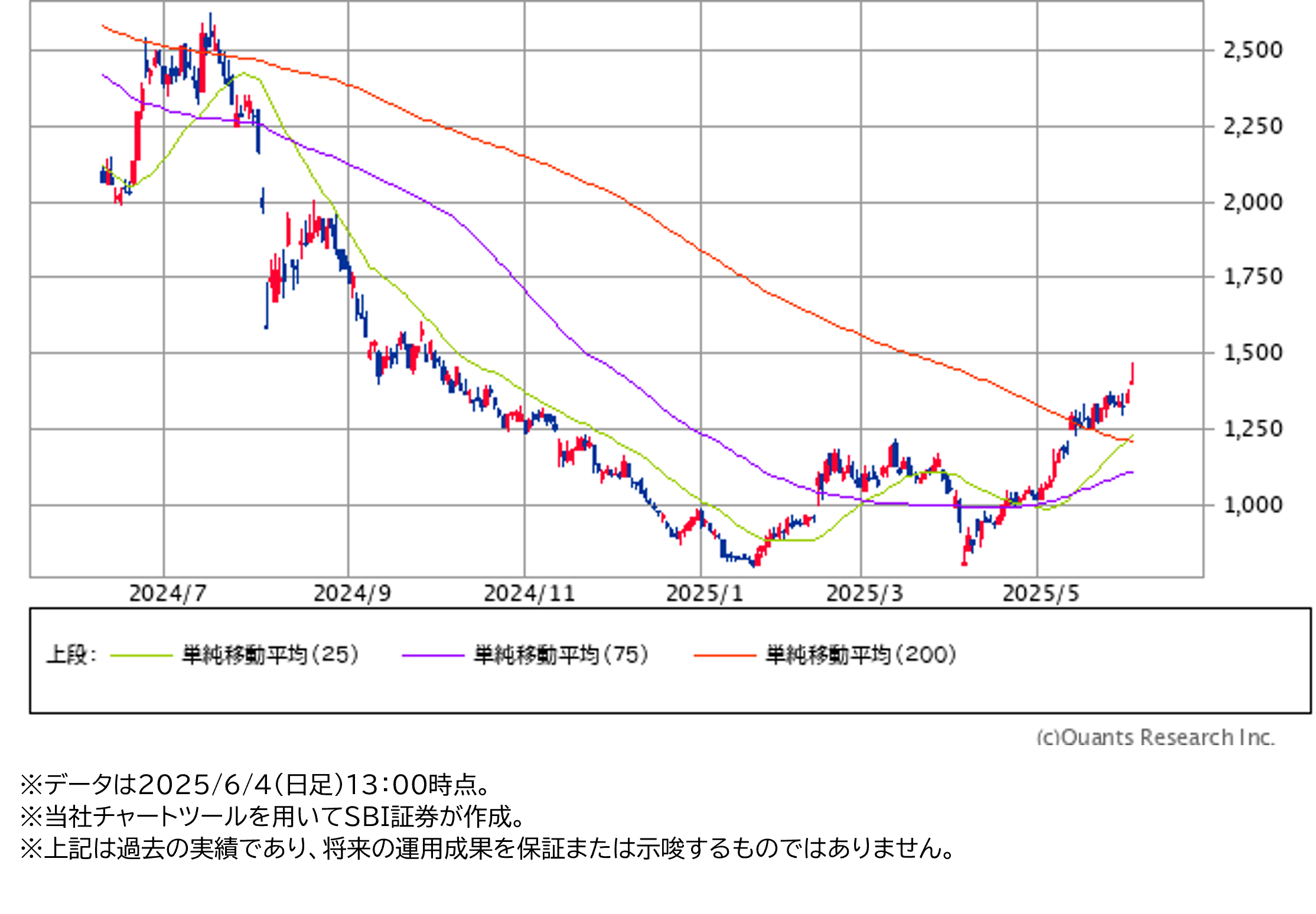Click the 単純移動平均(200) legend label

(x=861, y=655)
